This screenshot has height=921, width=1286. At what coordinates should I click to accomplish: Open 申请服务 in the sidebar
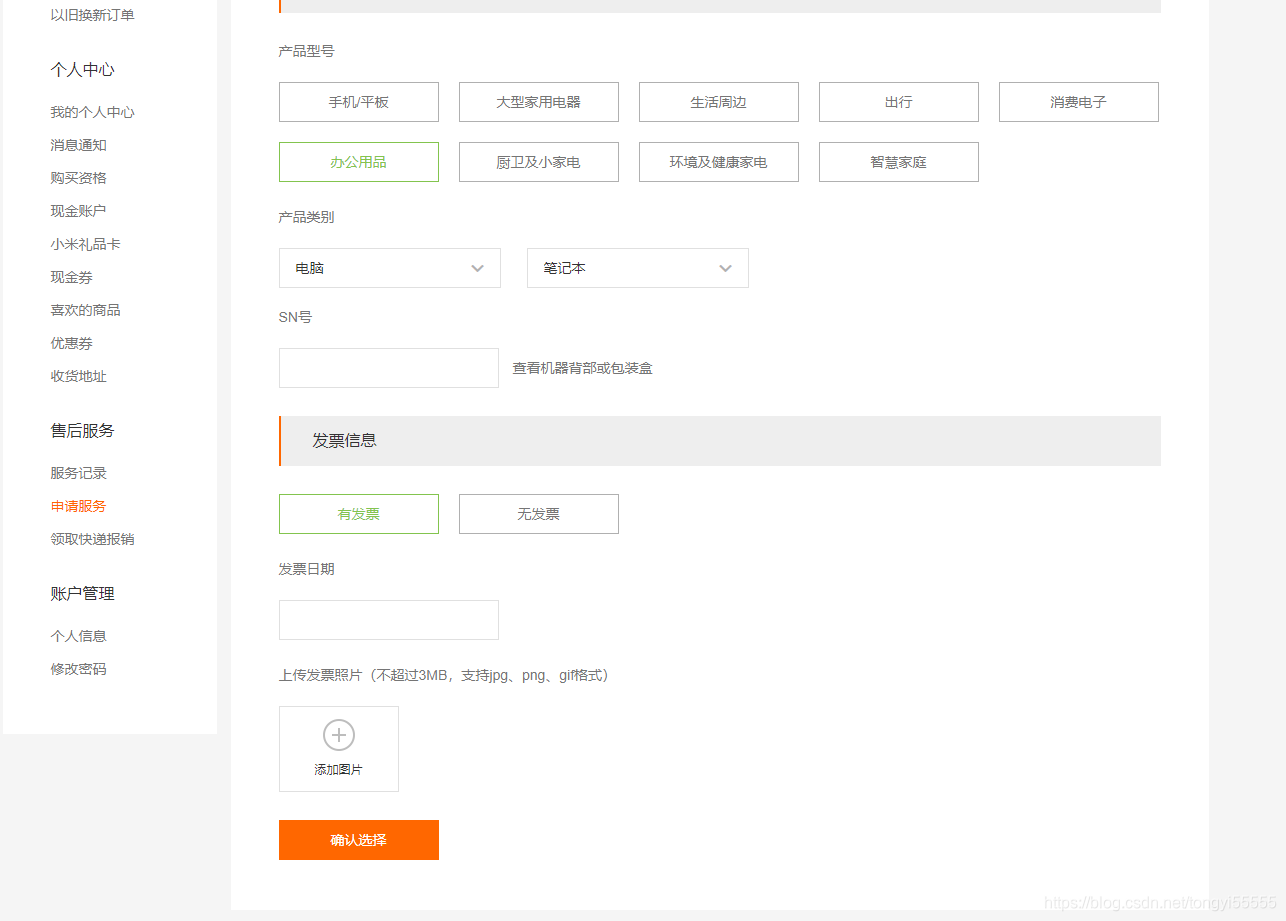(78, 506)
